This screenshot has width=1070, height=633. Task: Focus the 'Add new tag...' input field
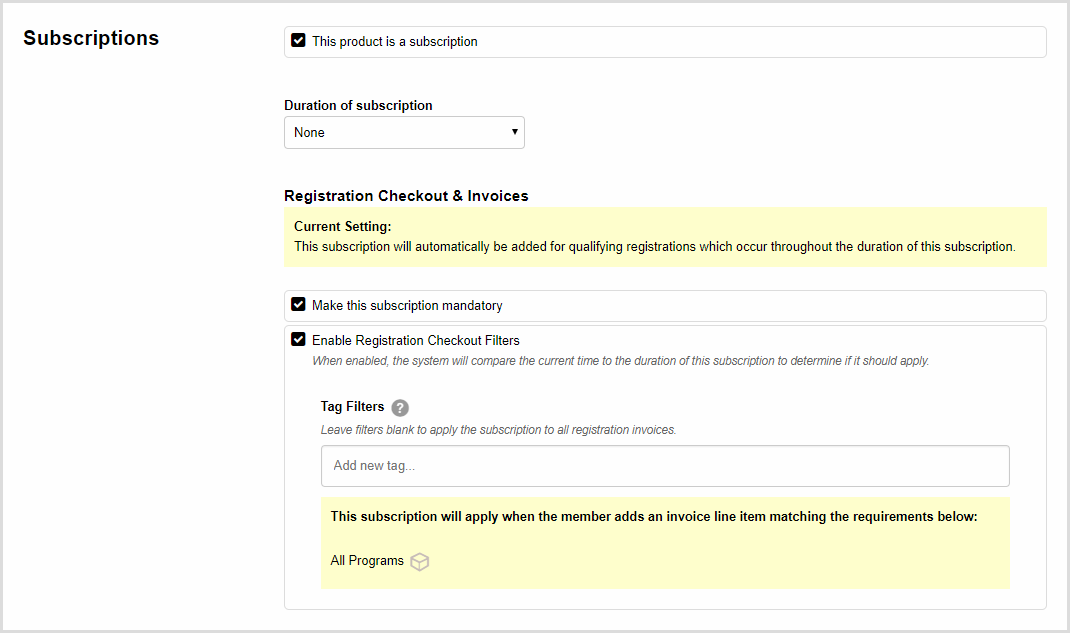click(664, 466)
